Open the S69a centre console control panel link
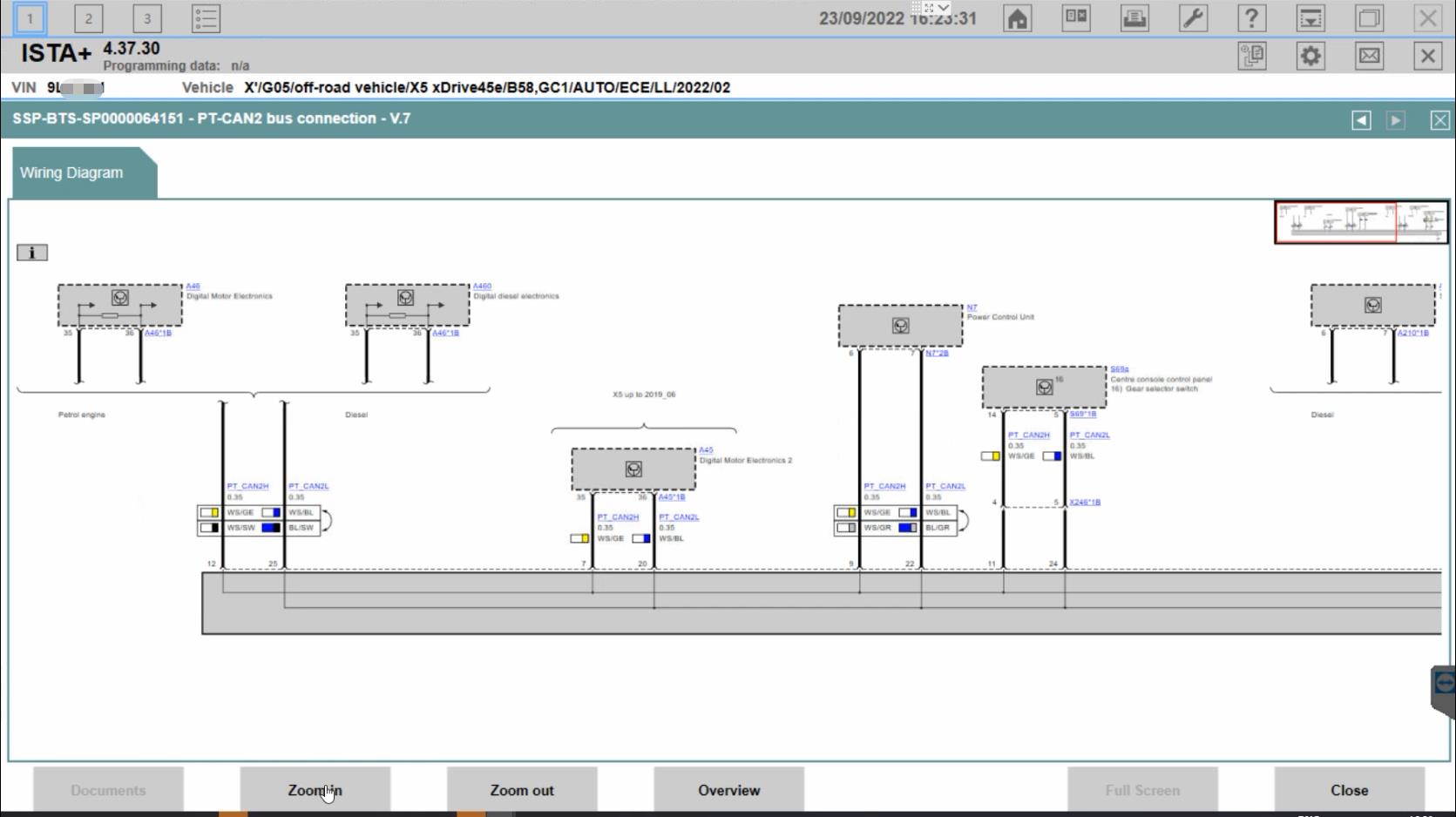 (1120, 369)
